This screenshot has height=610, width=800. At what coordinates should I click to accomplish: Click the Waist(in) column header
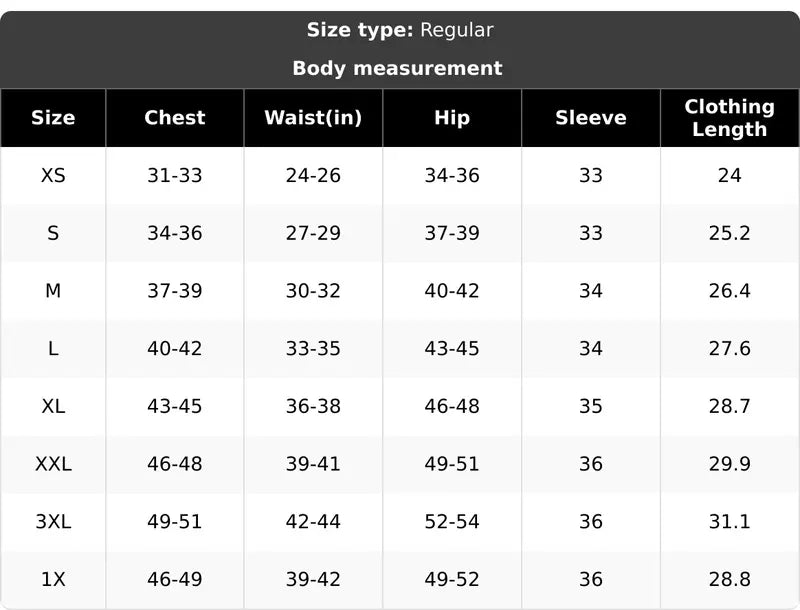(x=313, y=118)
